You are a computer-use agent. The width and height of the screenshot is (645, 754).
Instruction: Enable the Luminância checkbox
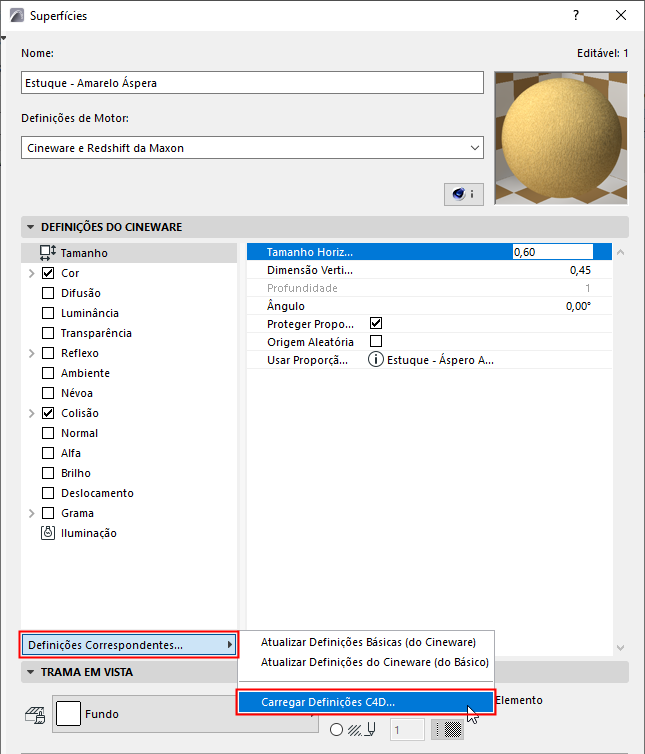point(48,313)
